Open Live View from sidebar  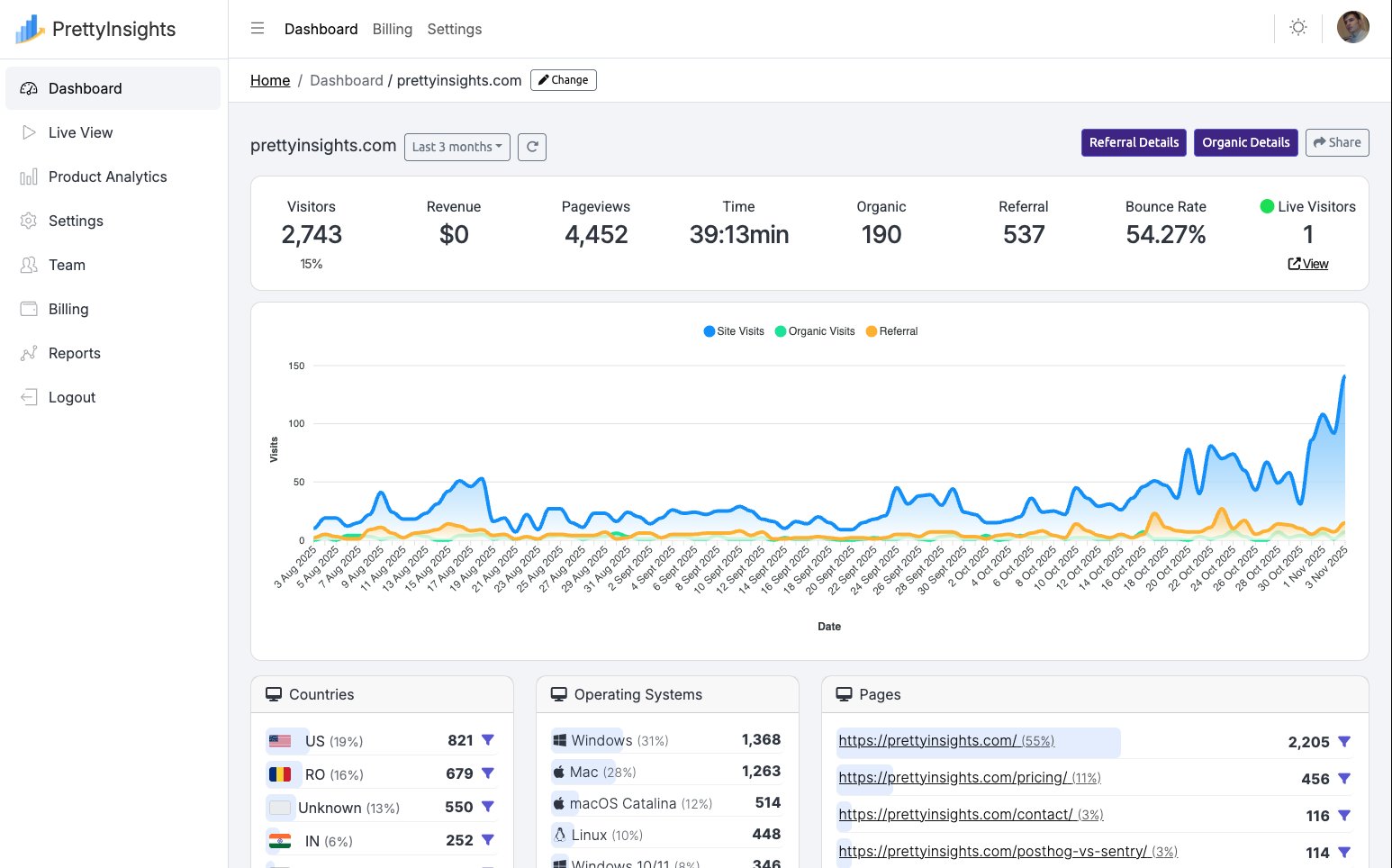click(80, 132)
